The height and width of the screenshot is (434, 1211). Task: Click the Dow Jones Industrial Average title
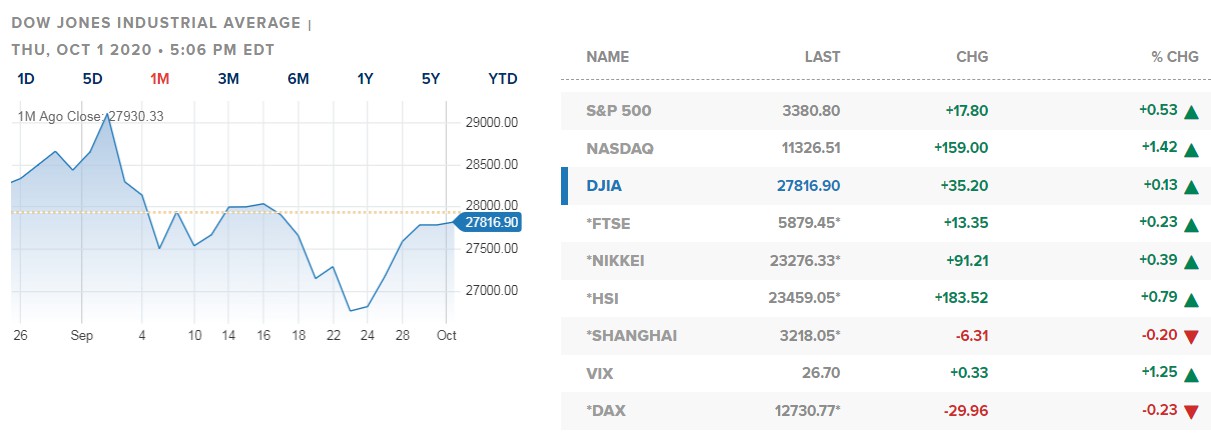coord(156,22)
